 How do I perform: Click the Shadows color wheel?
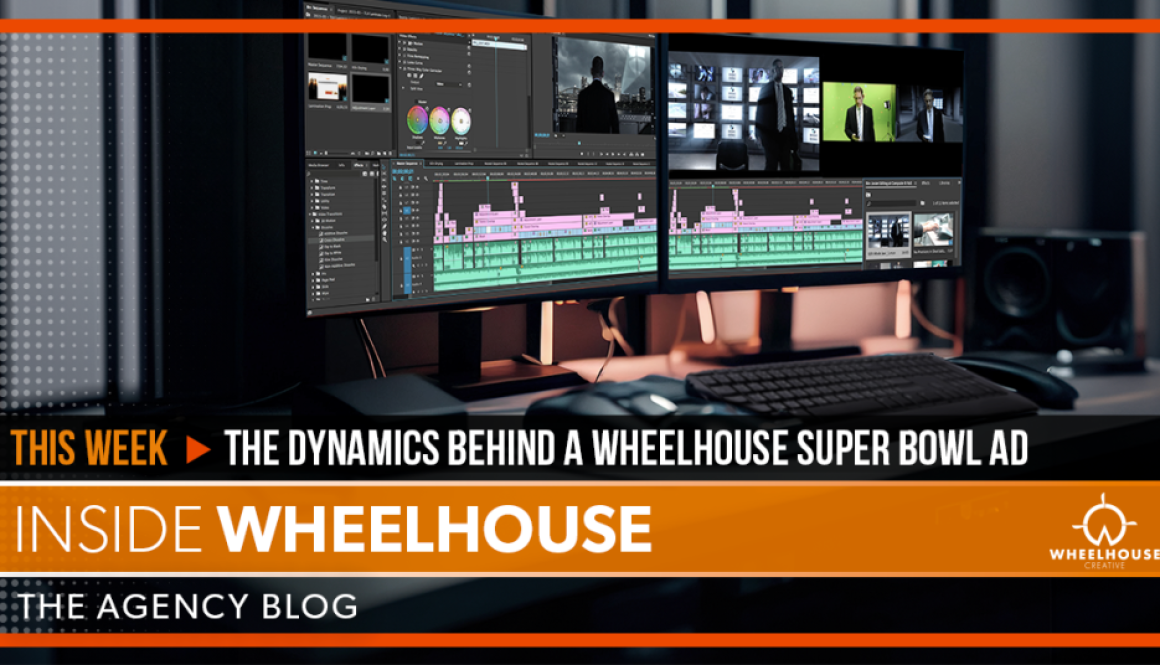(417, 120)
